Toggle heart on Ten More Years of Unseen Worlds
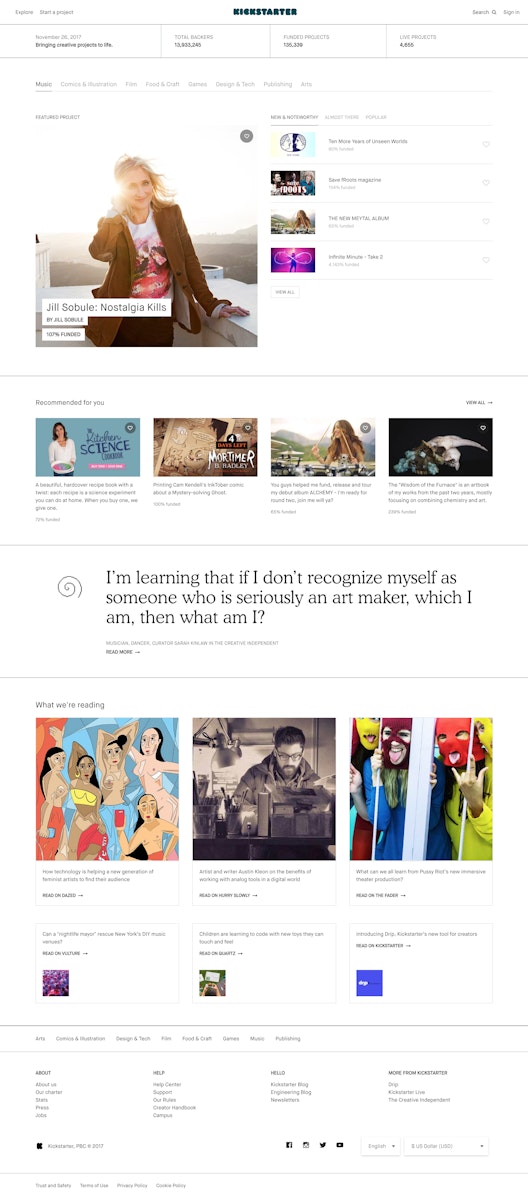Screen dimensions: 528x1200 [x=486, y=145]
